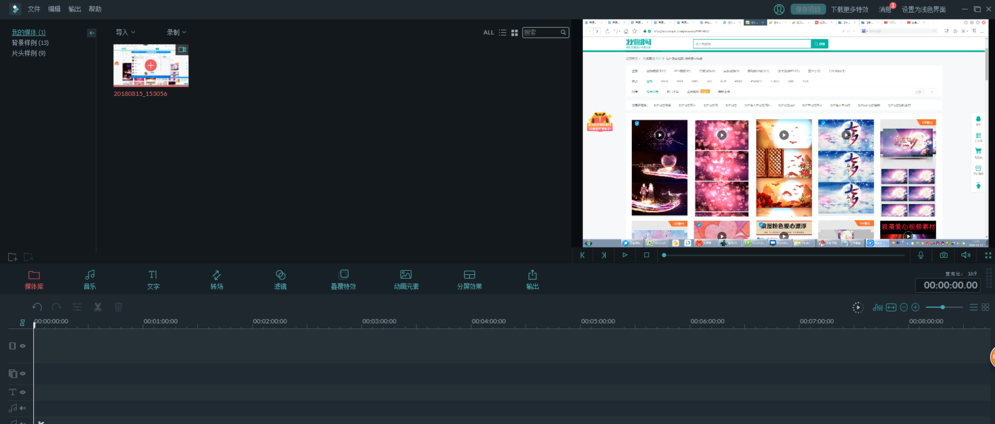
Task: Click the zoom-to-fit timeline icon
Action: pyautogui.click(x=891, y=307)
